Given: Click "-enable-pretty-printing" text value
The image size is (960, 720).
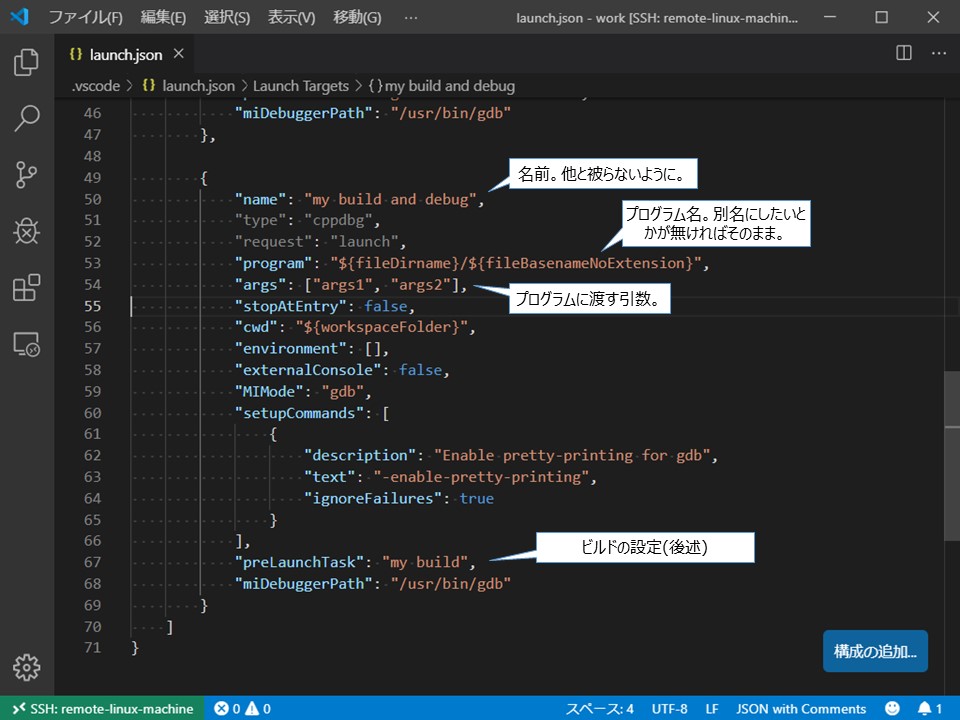Looking at the screenshot, I should tap(481, 476).
